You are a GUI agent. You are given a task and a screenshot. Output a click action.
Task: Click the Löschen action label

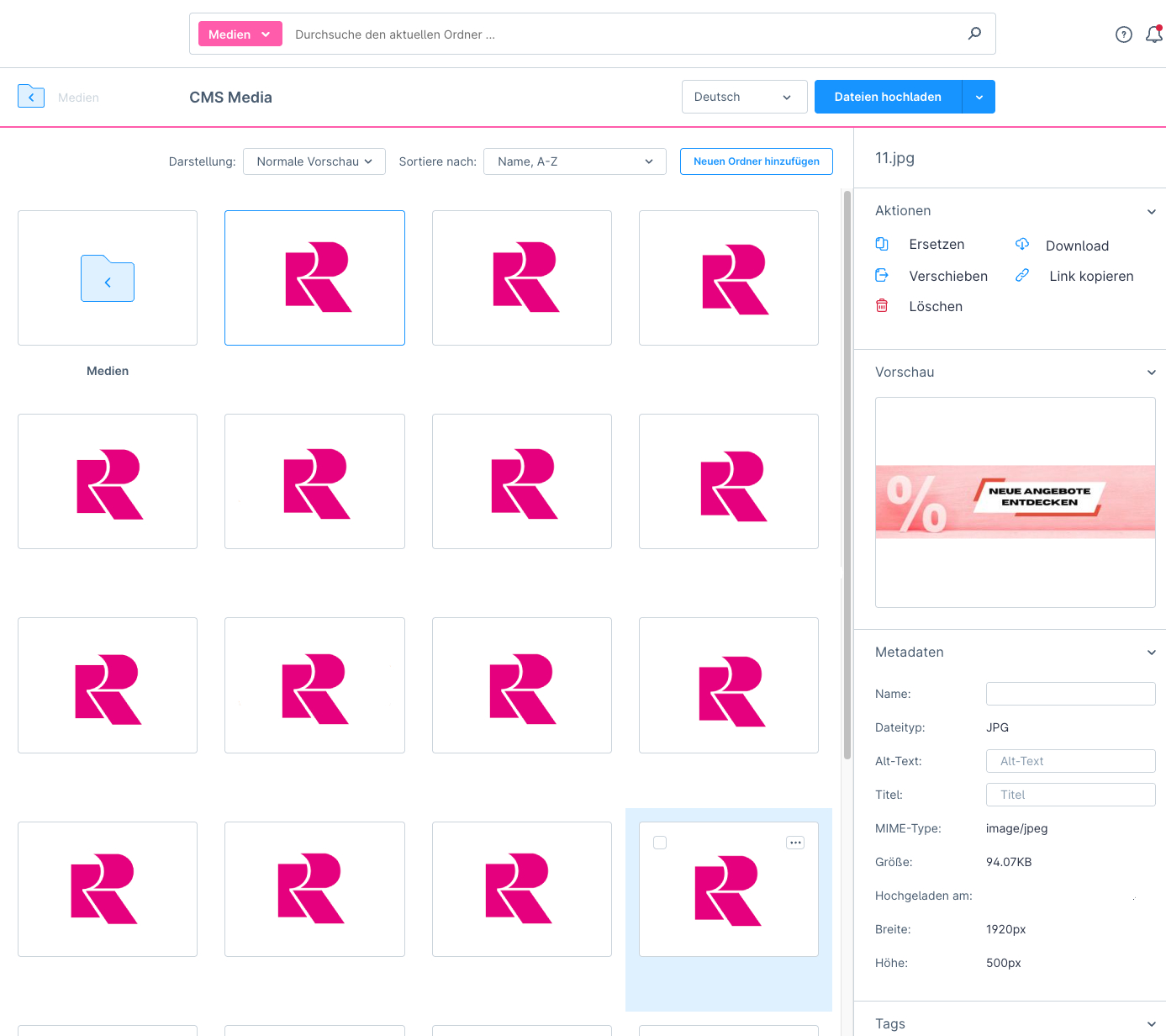pyautogui.click(x=936, y=306)
